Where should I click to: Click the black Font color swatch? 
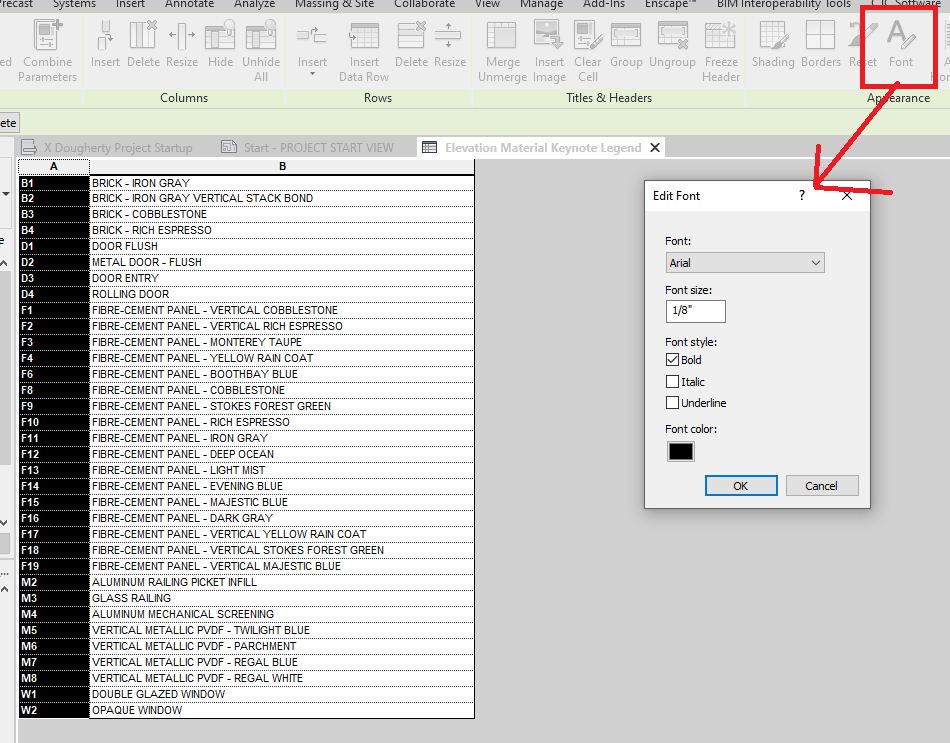point(680,451)
